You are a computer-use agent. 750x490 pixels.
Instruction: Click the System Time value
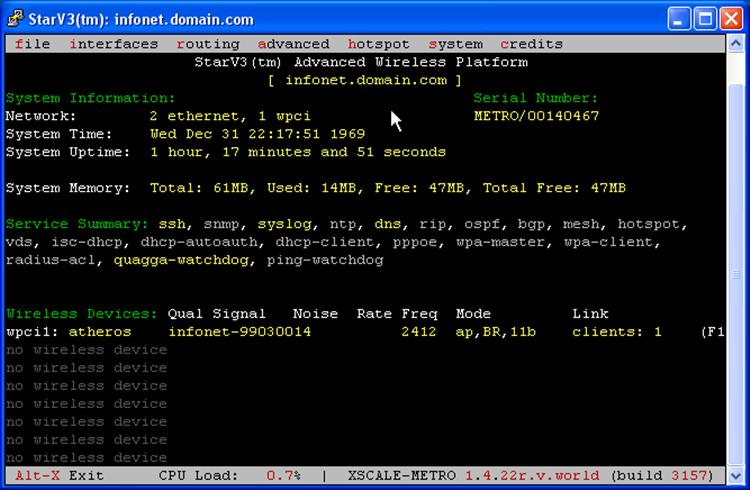click(x=258, y=134)
